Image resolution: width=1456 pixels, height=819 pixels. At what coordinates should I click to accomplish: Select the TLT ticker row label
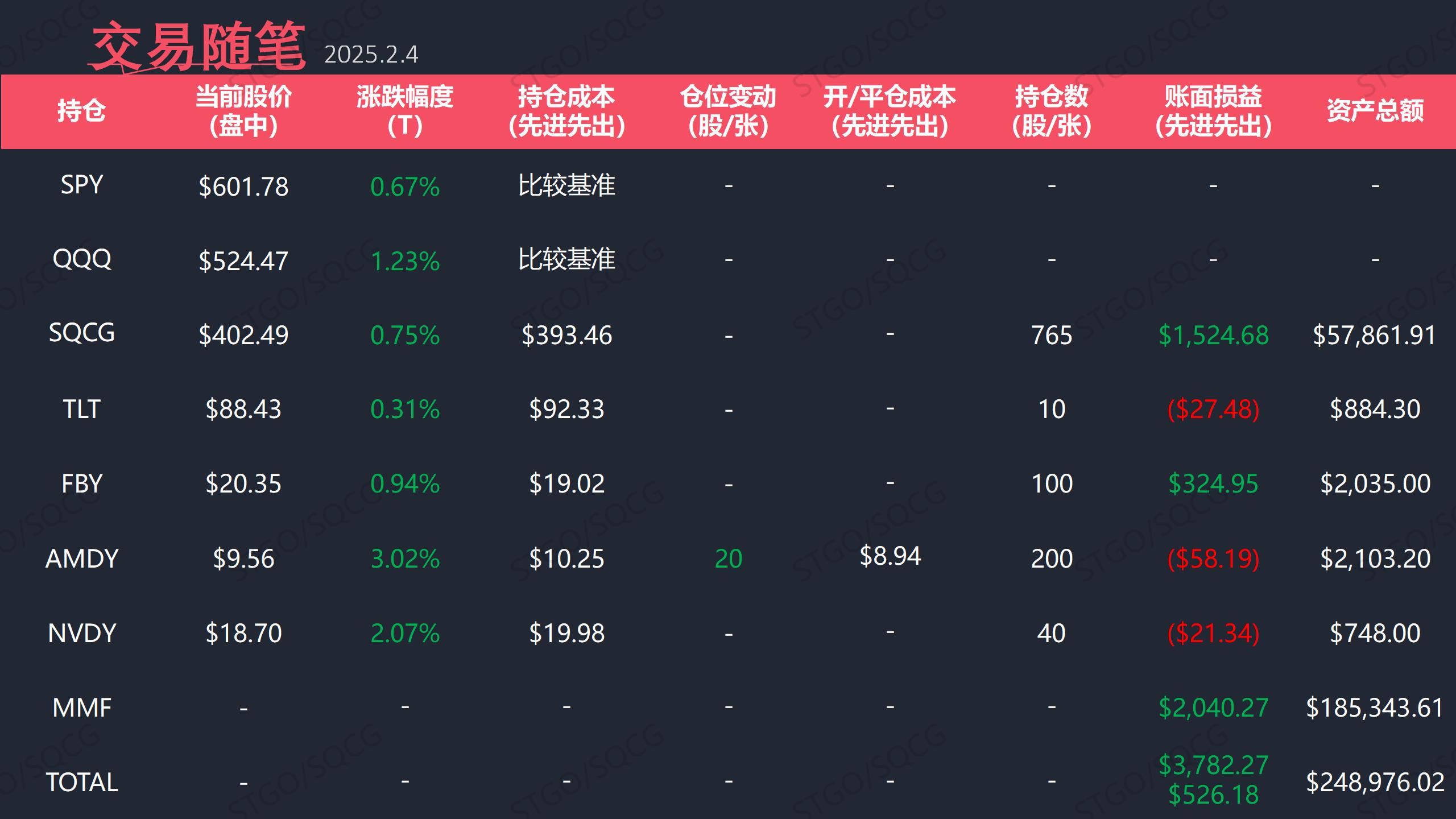[x=81, y=409]
